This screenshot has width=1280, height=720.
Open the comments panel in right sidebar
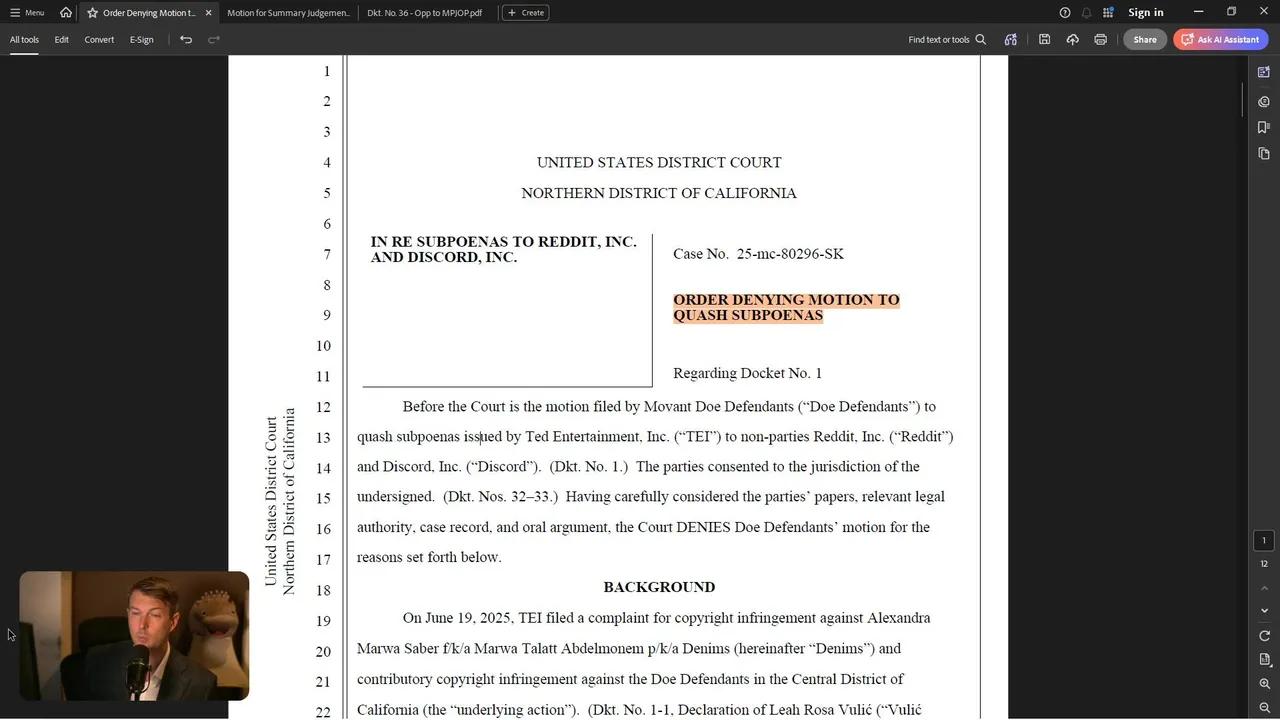(x=1264, y=101)
